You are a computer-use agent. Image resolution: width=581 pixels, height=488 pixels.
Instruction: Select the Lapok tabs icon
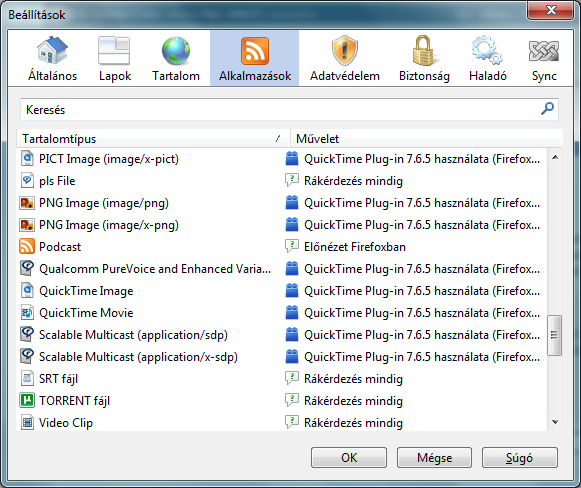[x=114, y=50]
